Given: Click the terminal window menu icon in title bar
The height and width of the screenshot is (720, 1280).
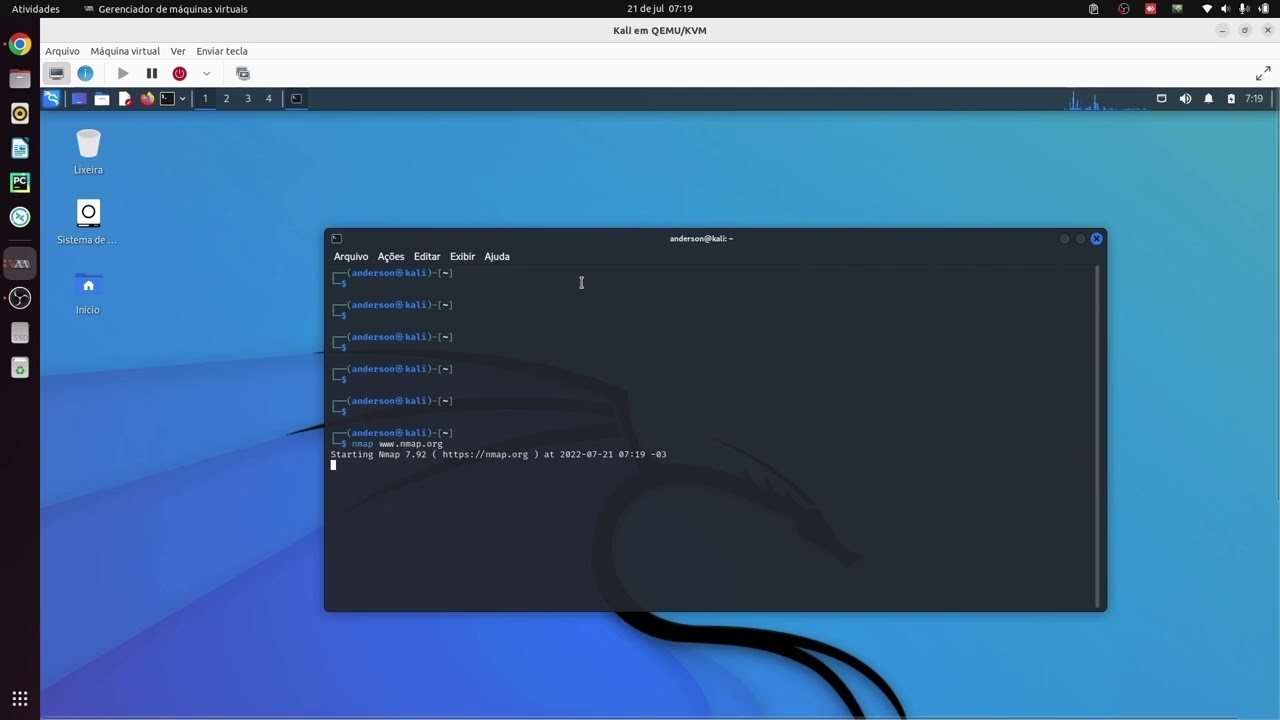Looking at the screenshot, I should (336, 239).
